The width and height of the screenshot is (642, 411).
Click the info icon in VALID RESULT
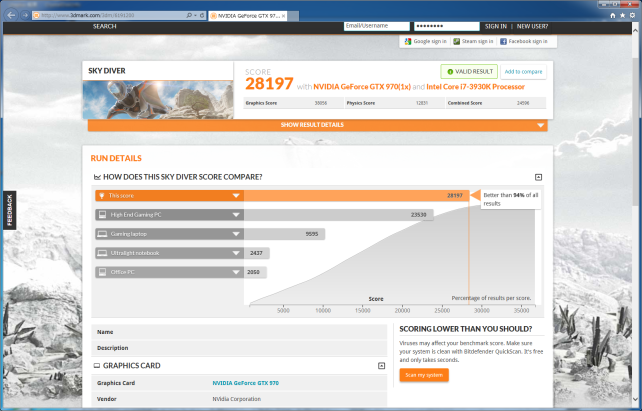pyautogui.click(x=450, y=72)
